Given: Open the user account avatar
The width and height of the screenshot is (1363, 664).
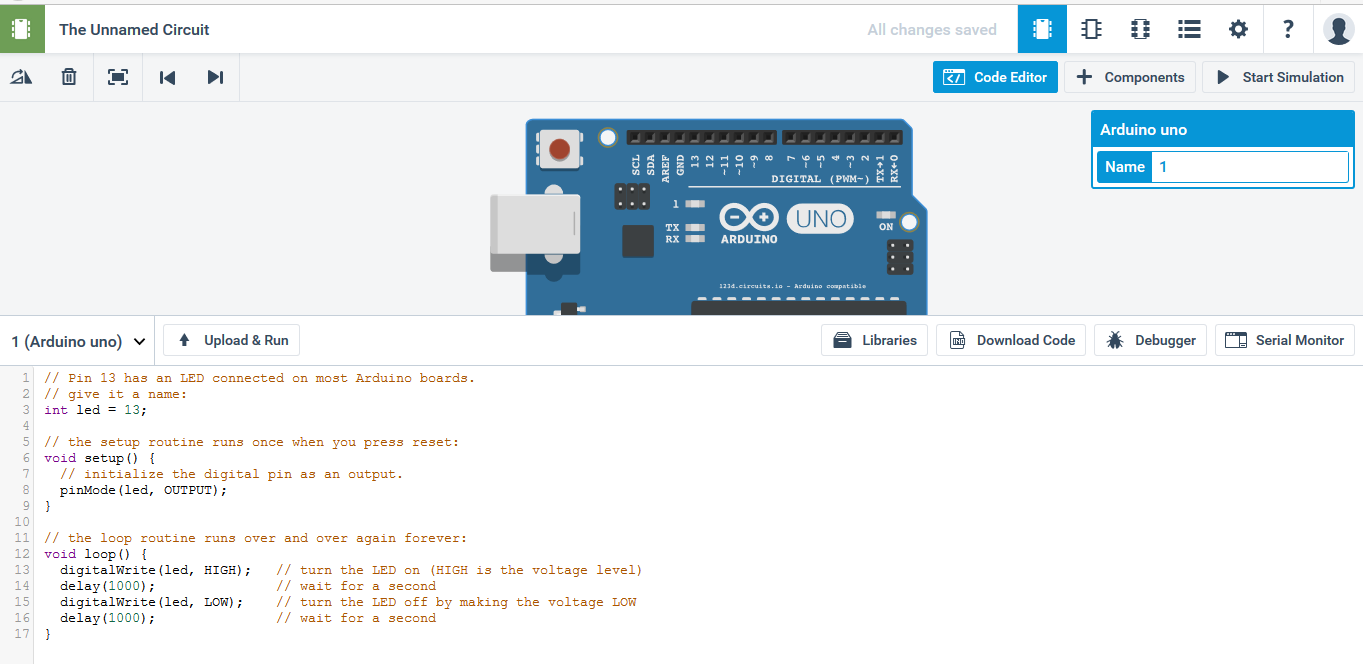Looking at the screenshot, I should (1337, 29).
